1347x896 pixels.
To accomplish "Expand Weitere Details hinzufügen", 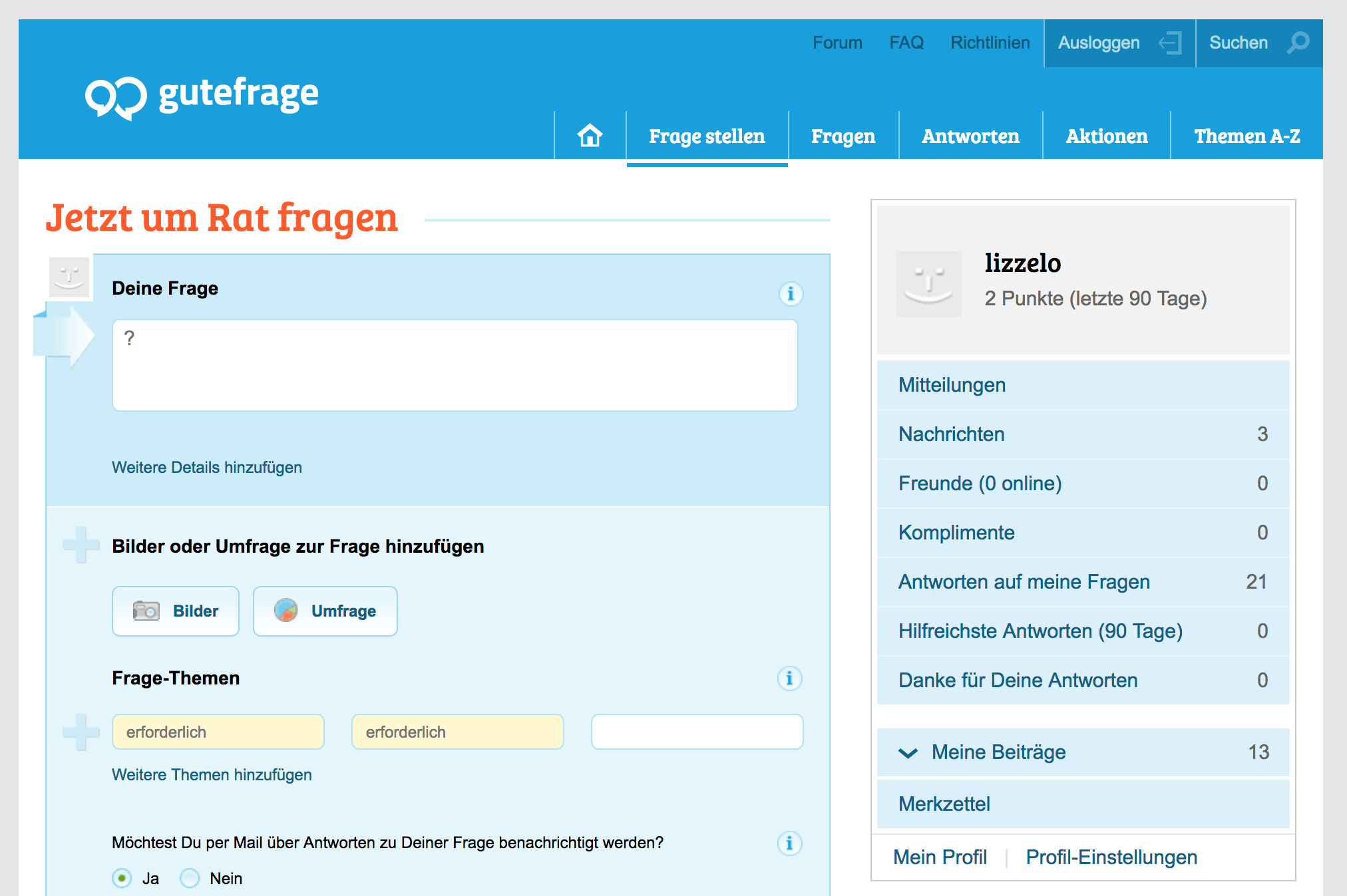I will click(x=206, y=467).
